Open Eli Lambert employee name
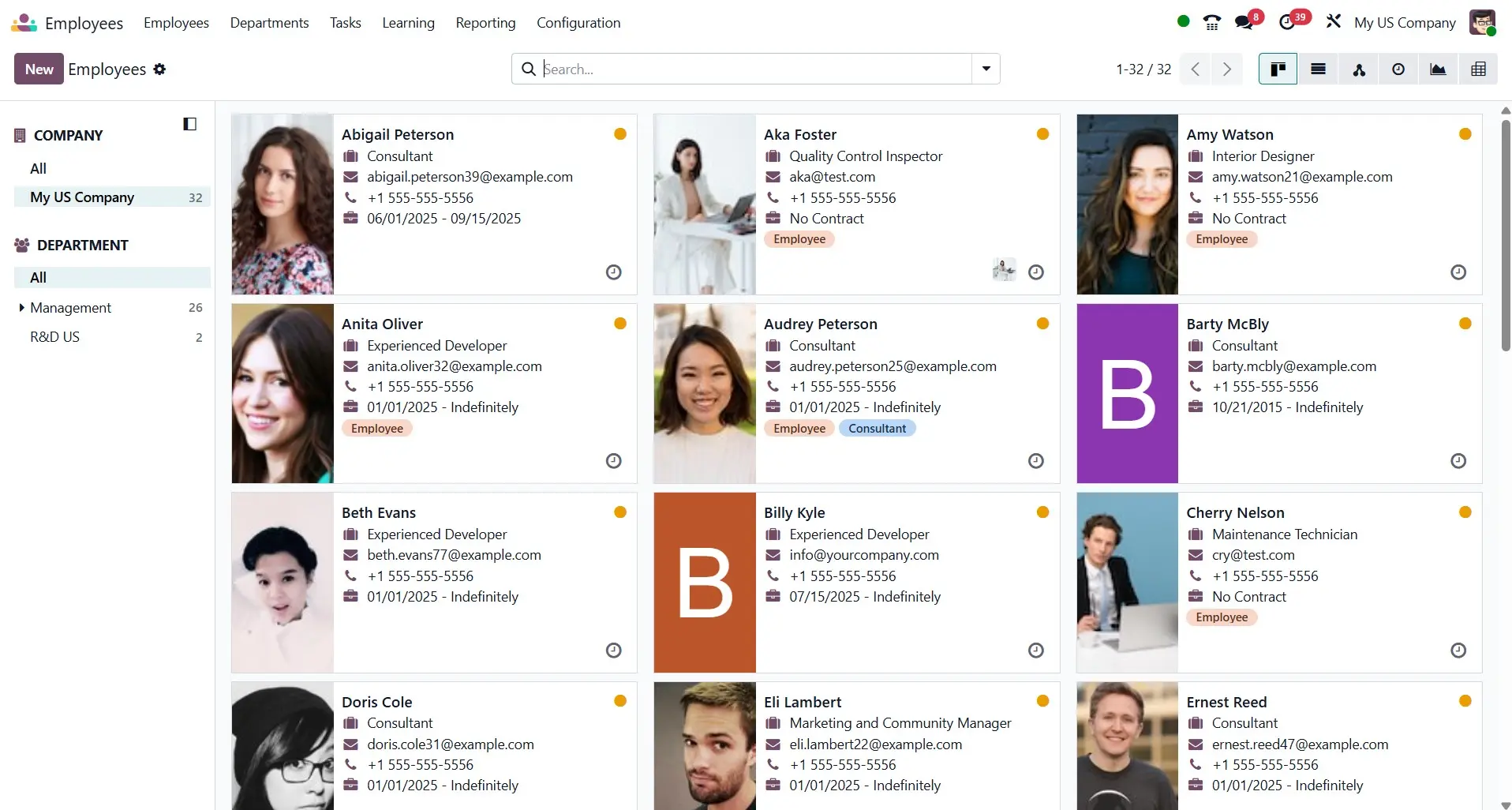The image size is (1512, 810). point(802,702)
